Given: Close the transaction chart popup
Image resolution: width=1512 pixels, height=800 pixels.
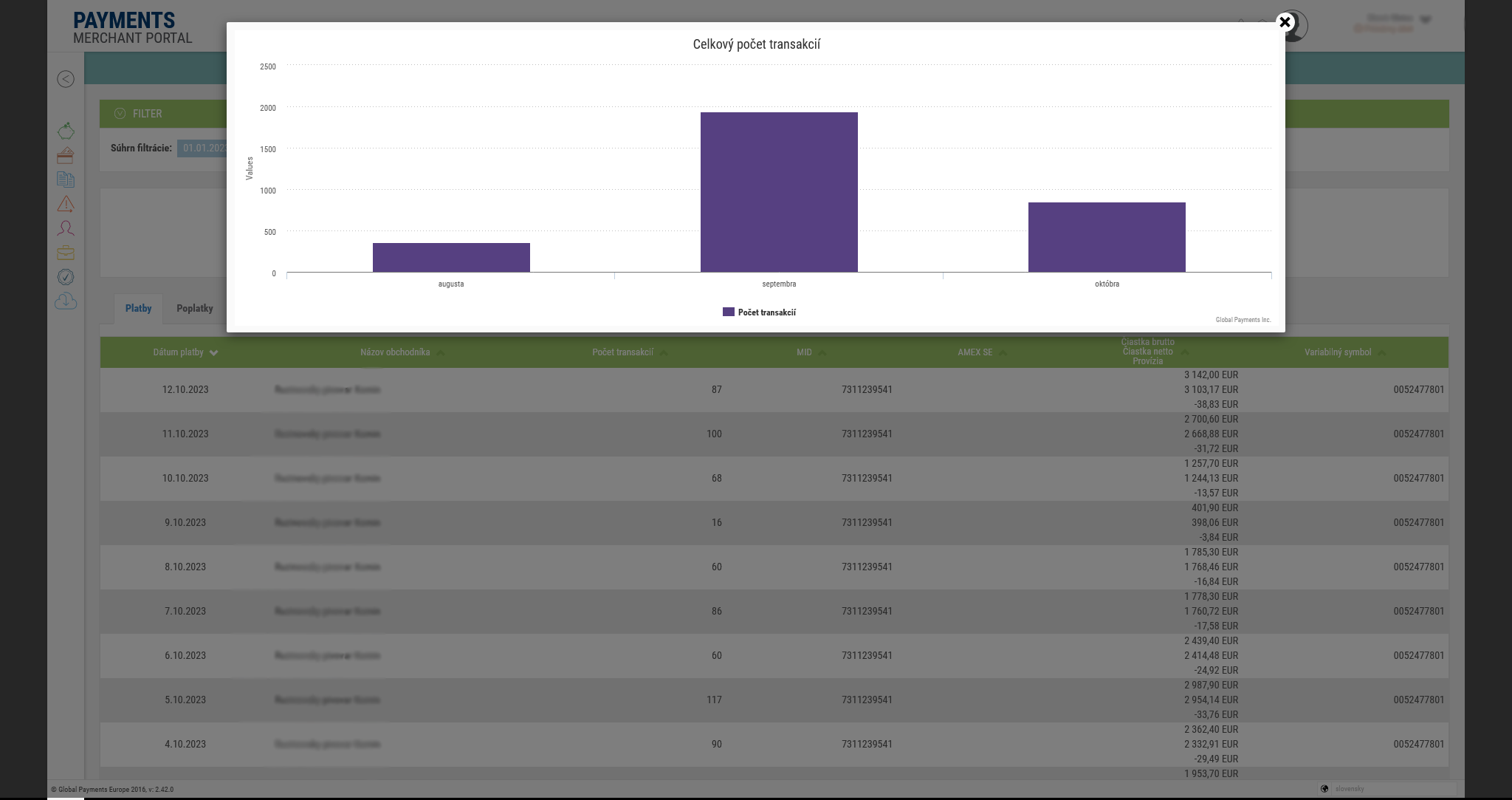Looking at the screenshot, I should (1285, 22).
